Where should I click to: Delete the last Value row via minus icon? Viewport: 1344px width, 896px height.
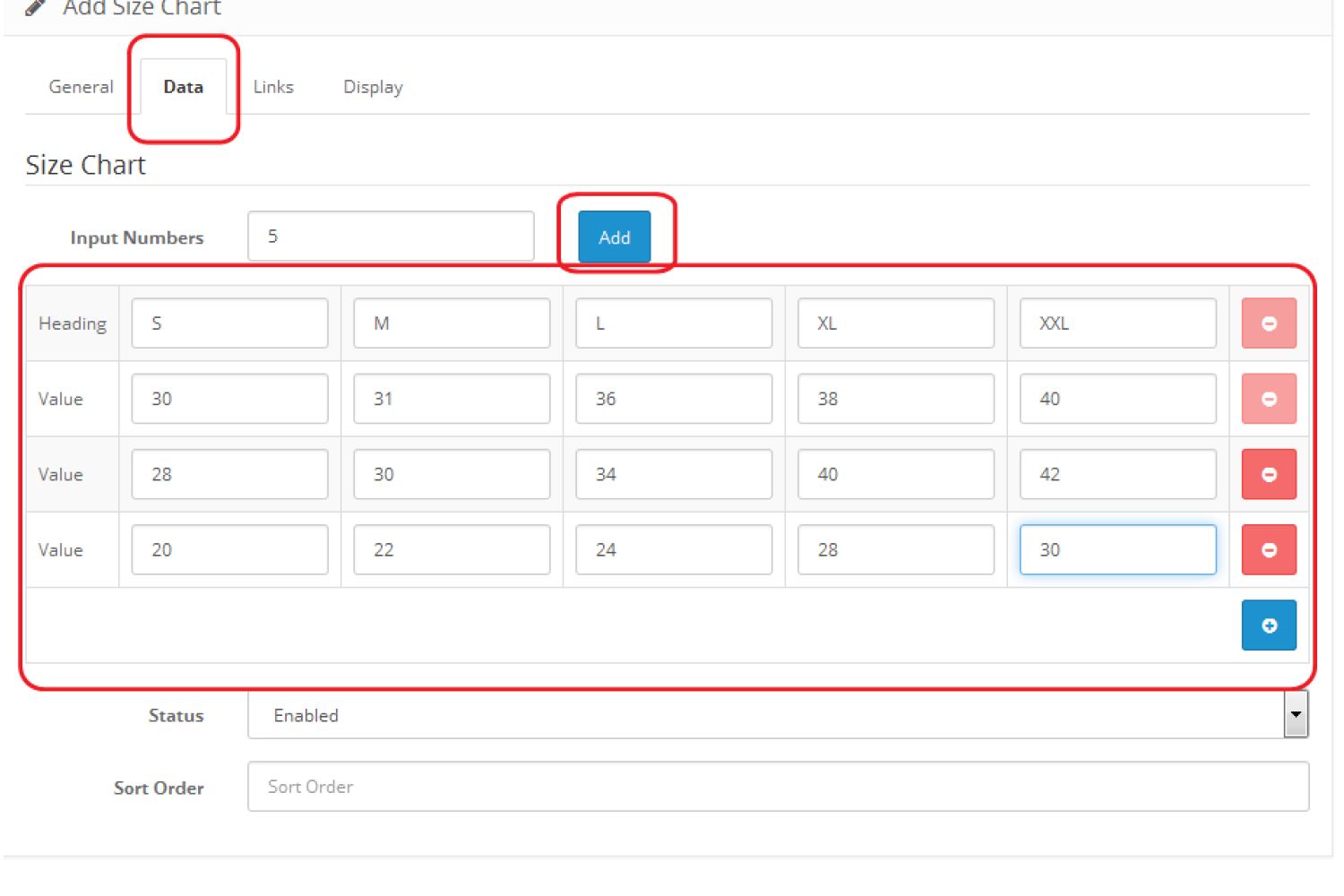point(1269,549)
